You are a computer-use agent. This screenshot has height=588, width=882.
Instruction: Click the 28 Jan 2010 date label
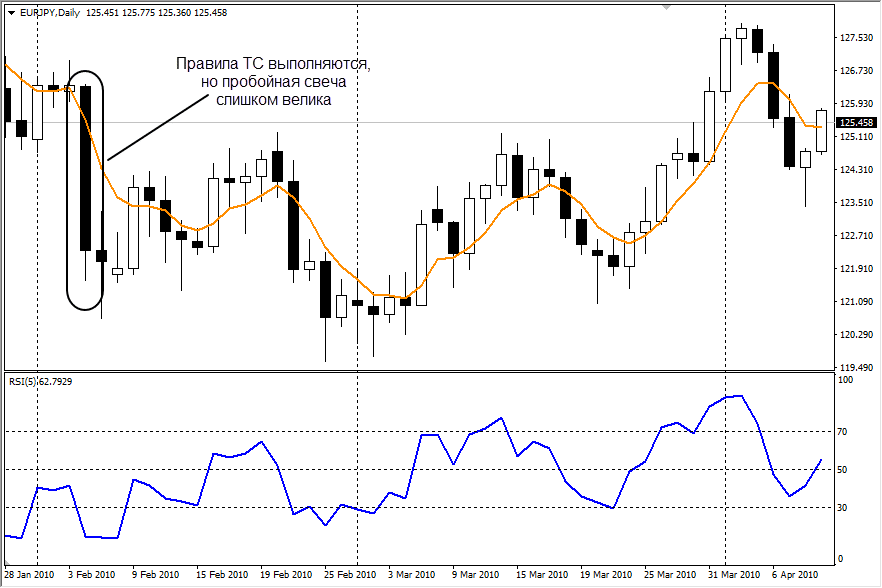point(30,575)
